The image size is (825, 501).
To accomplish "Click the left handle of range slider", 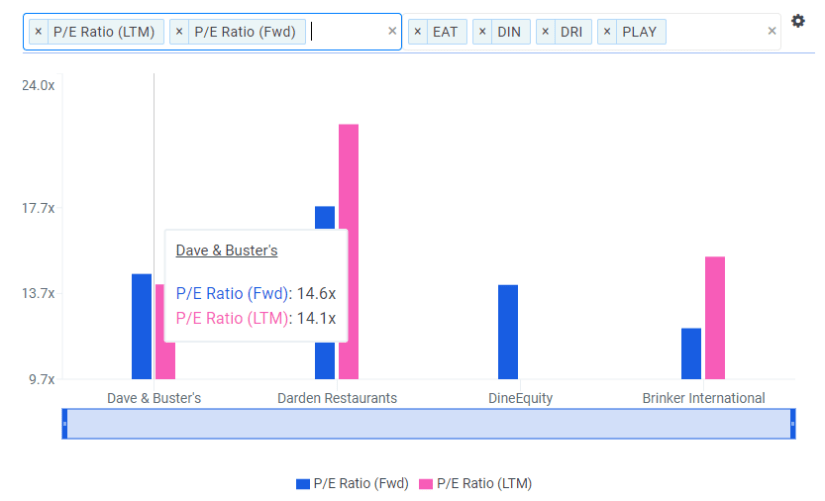I will 65,424.
